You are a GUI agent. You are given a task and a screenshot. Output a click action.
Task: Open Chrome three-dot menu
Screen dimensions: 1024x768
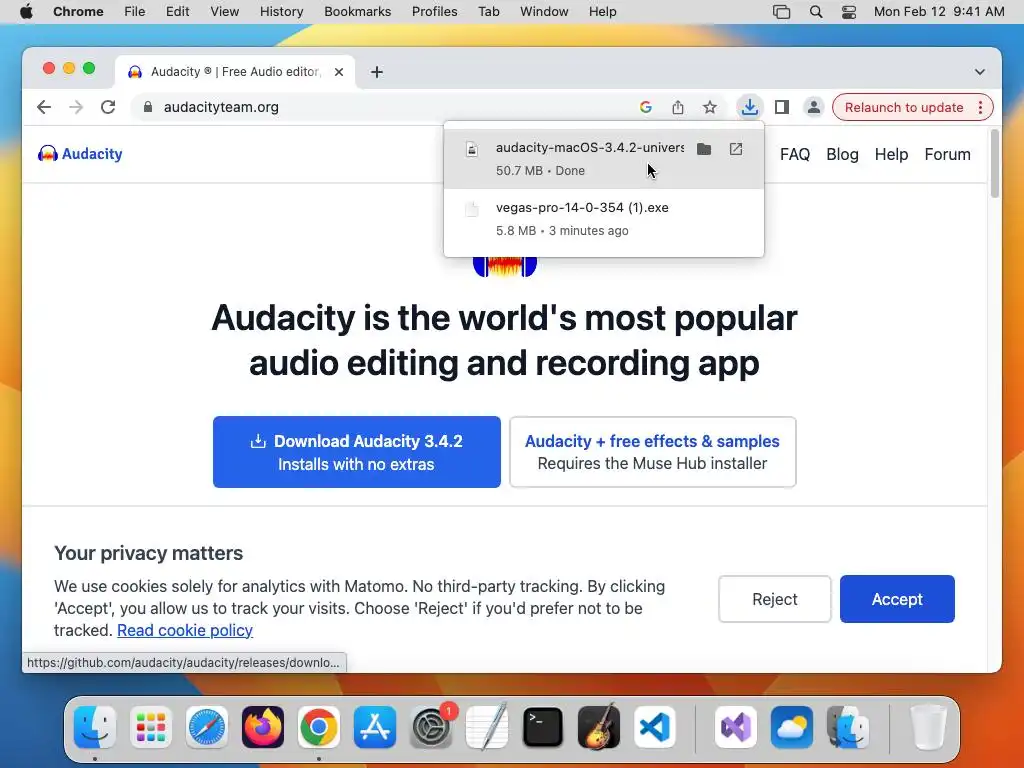(980, 107)
